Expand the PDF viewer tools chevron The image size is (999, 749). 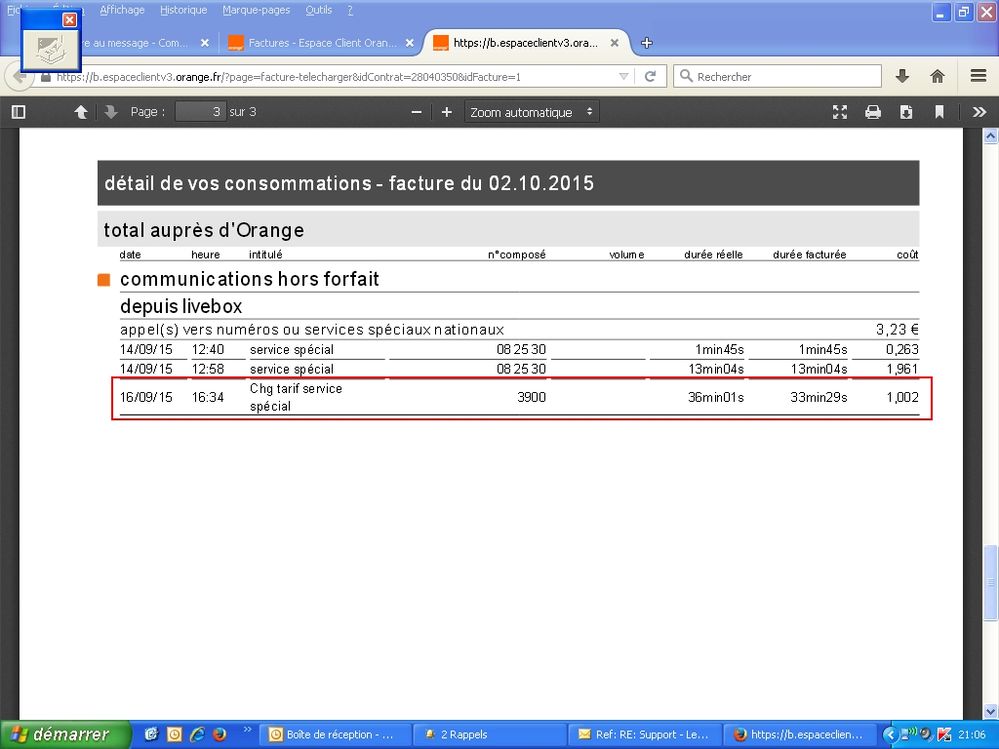(979, 112)
